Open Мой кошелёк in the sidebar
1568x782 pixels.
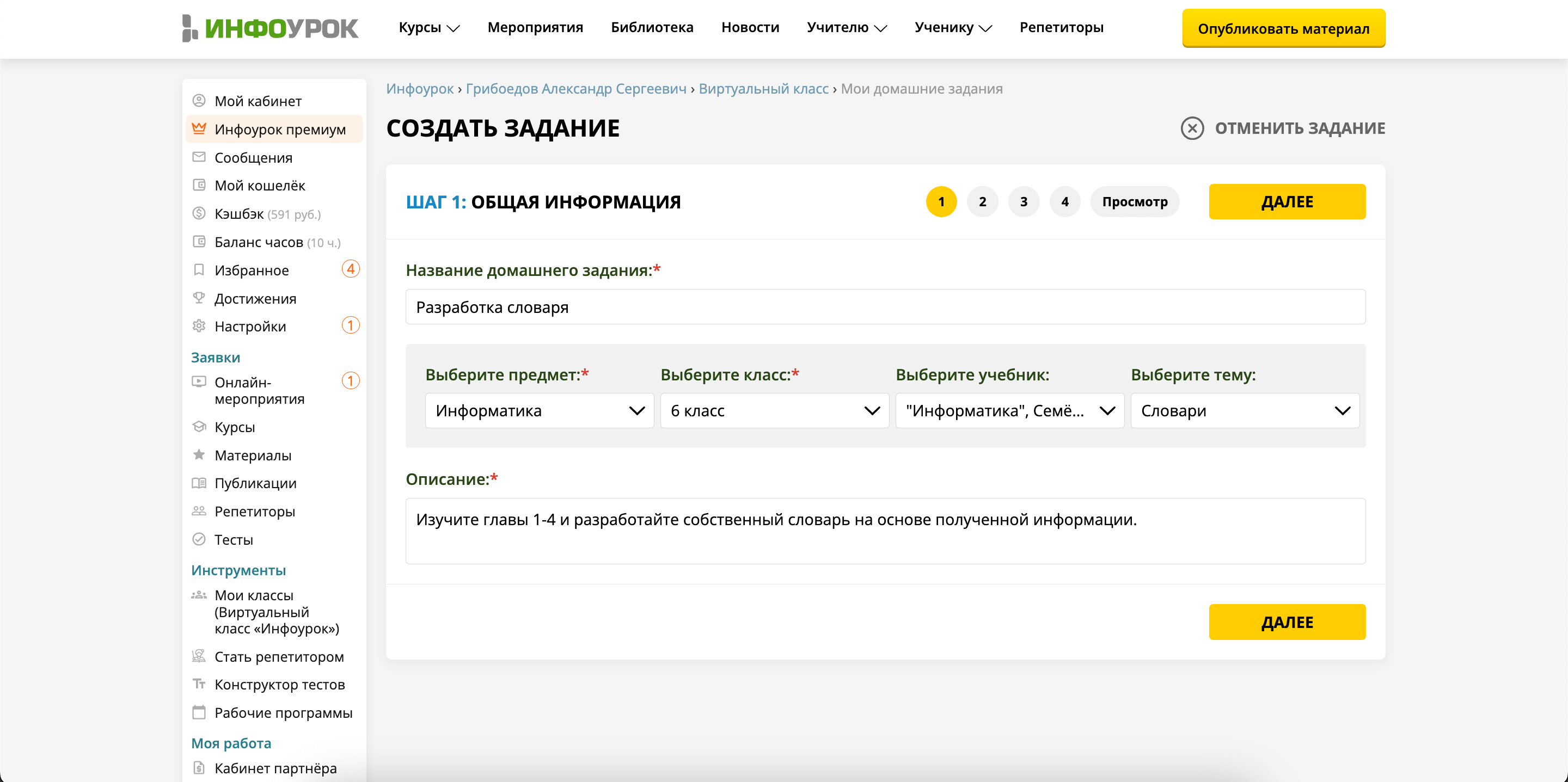click(260, 186)
